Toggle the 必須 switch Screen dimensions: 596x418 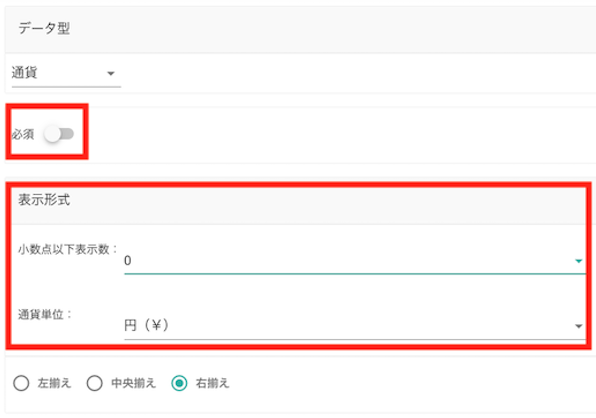59,134
